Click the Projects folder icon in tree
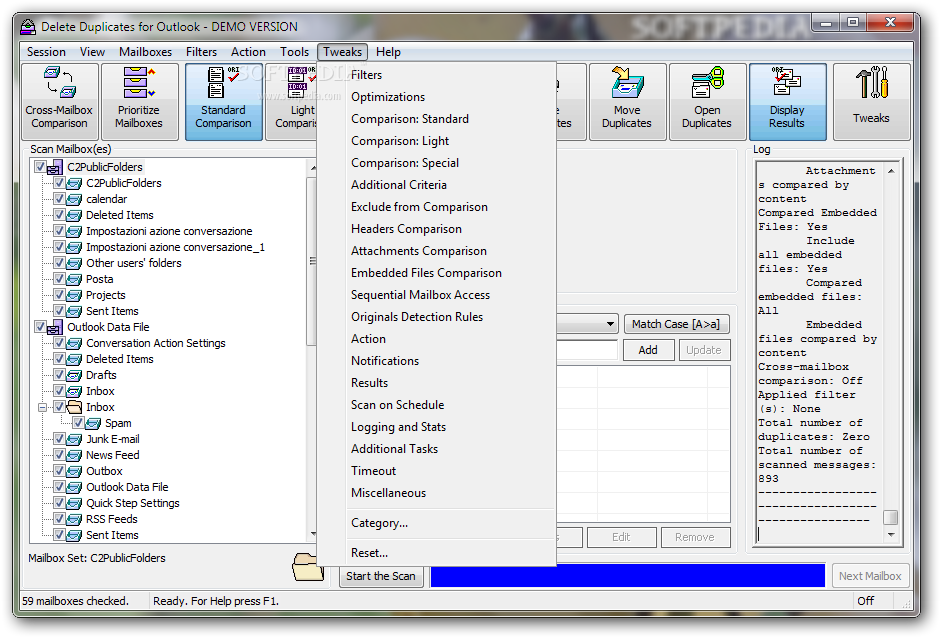Image resolution: width=941 pixels, height=638 pixels. pos(74,295)
